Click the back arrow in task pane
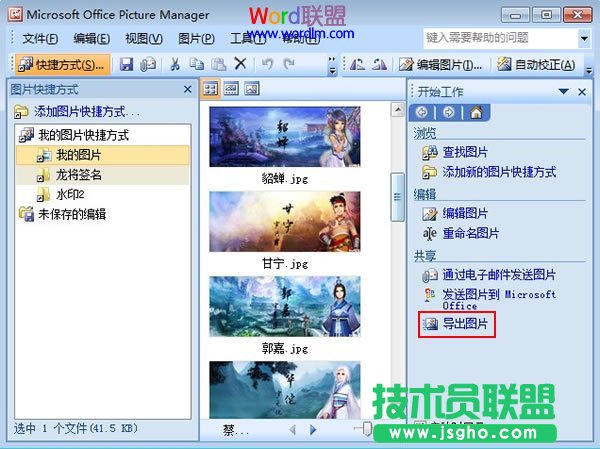 422,112
